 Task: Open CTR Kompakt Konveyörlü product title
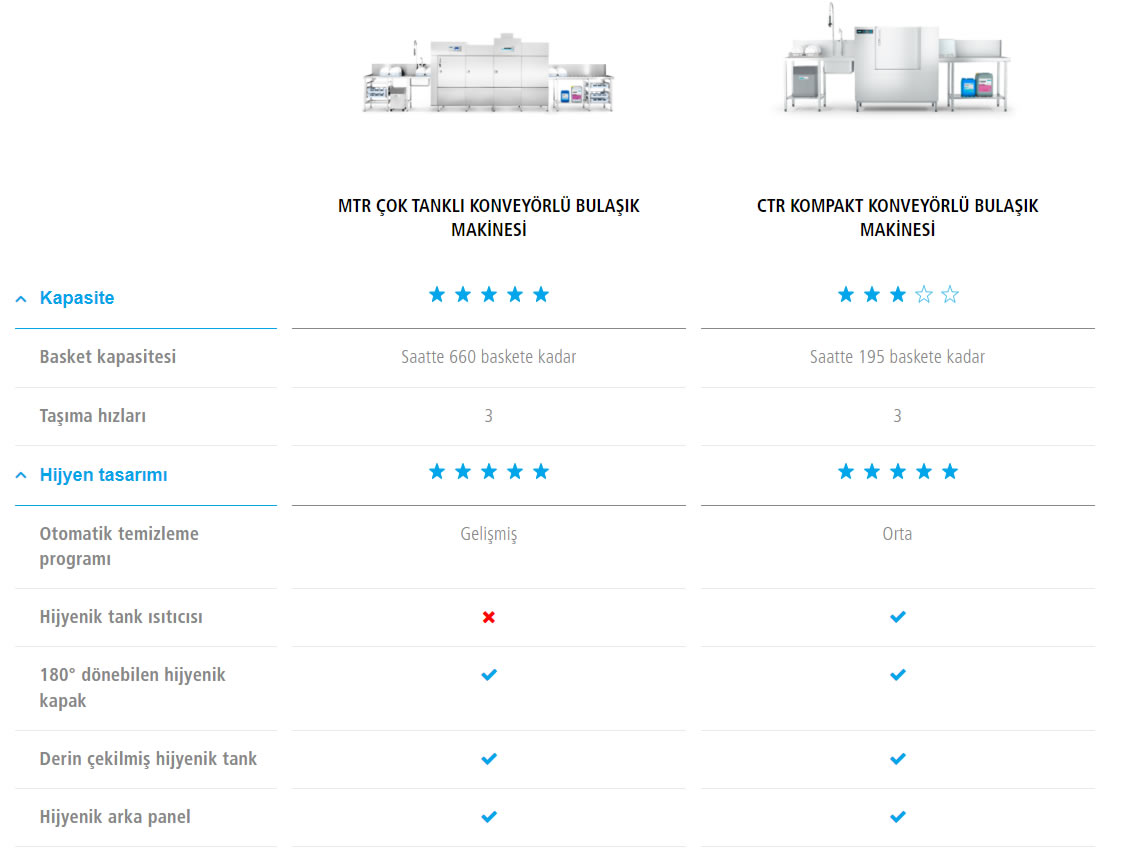point(897,217)
